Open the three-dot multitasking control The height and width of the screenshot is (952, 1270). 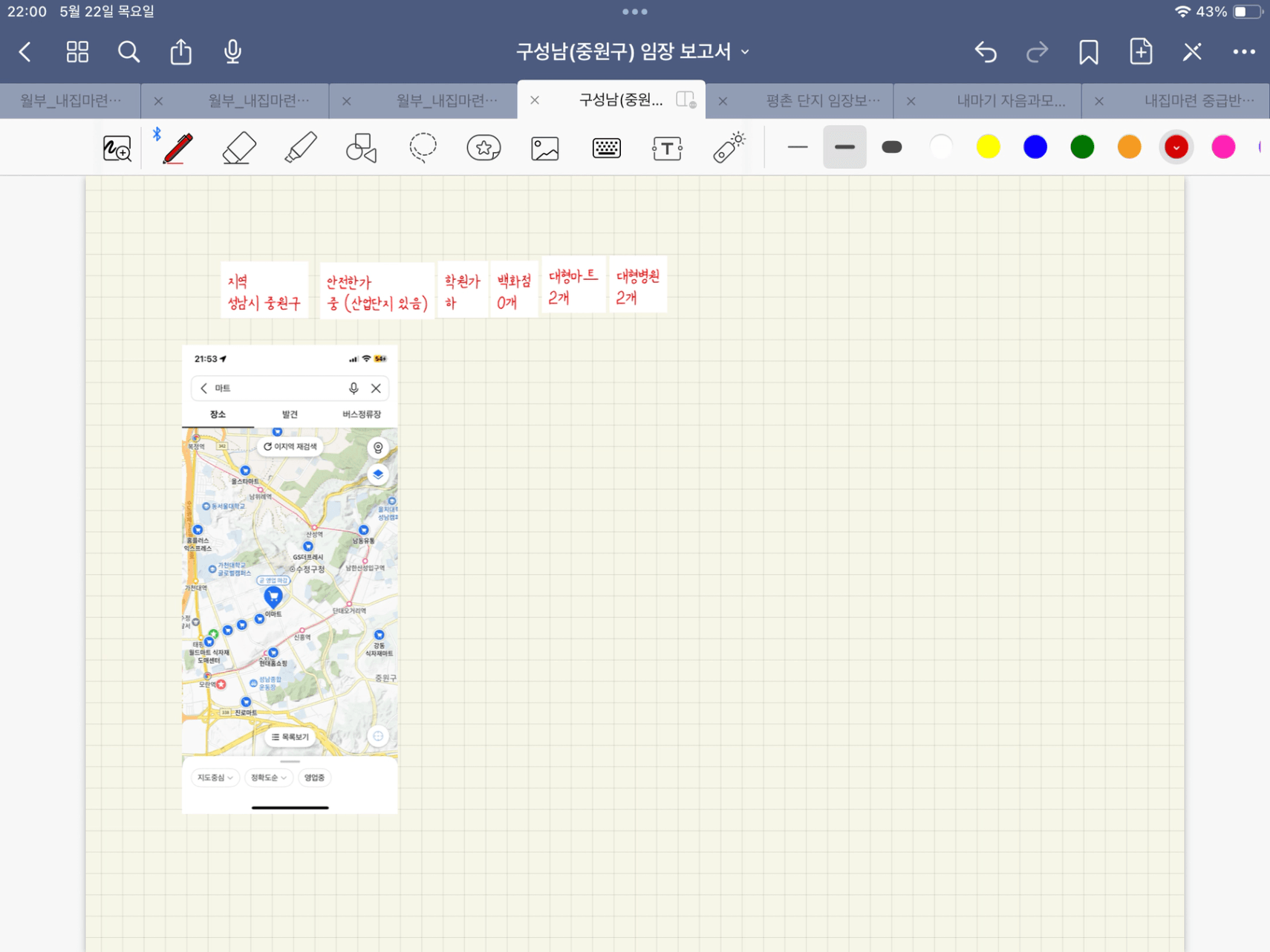(635, 12)
